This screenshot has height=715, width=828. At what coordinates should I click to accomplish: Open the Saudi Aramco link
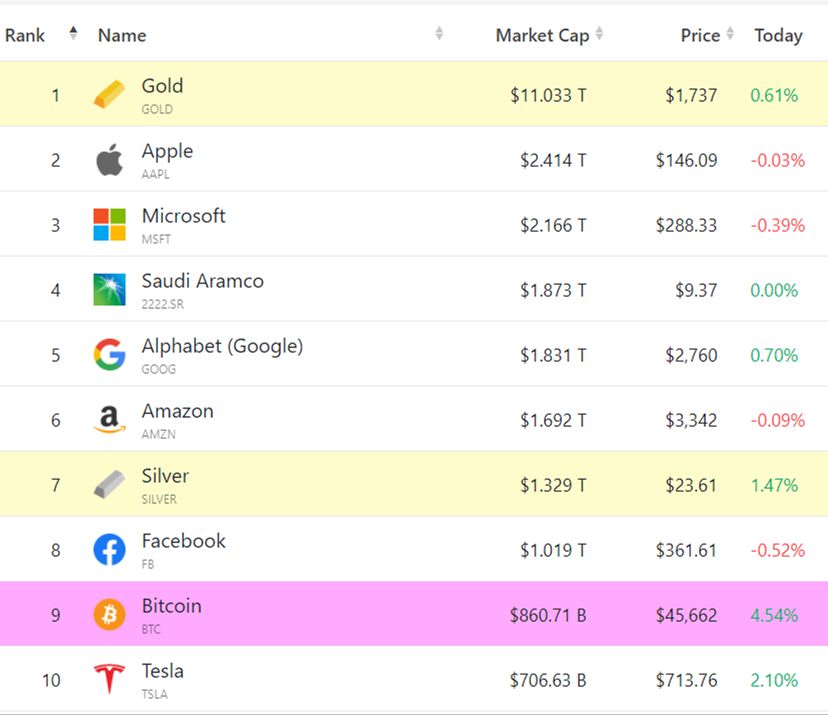pyautogui.click(x=203, y=281)
